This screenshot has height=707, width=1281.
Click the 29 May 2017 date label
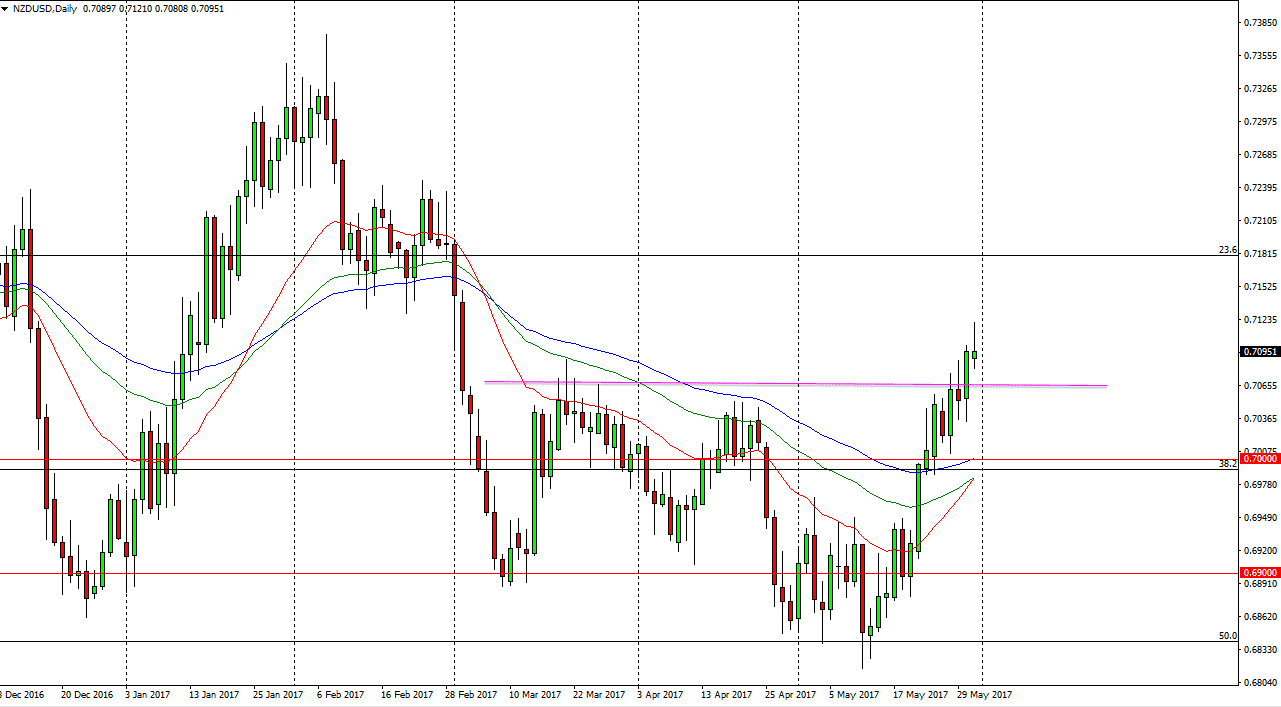pyautogui.click(x=984, y=694)
